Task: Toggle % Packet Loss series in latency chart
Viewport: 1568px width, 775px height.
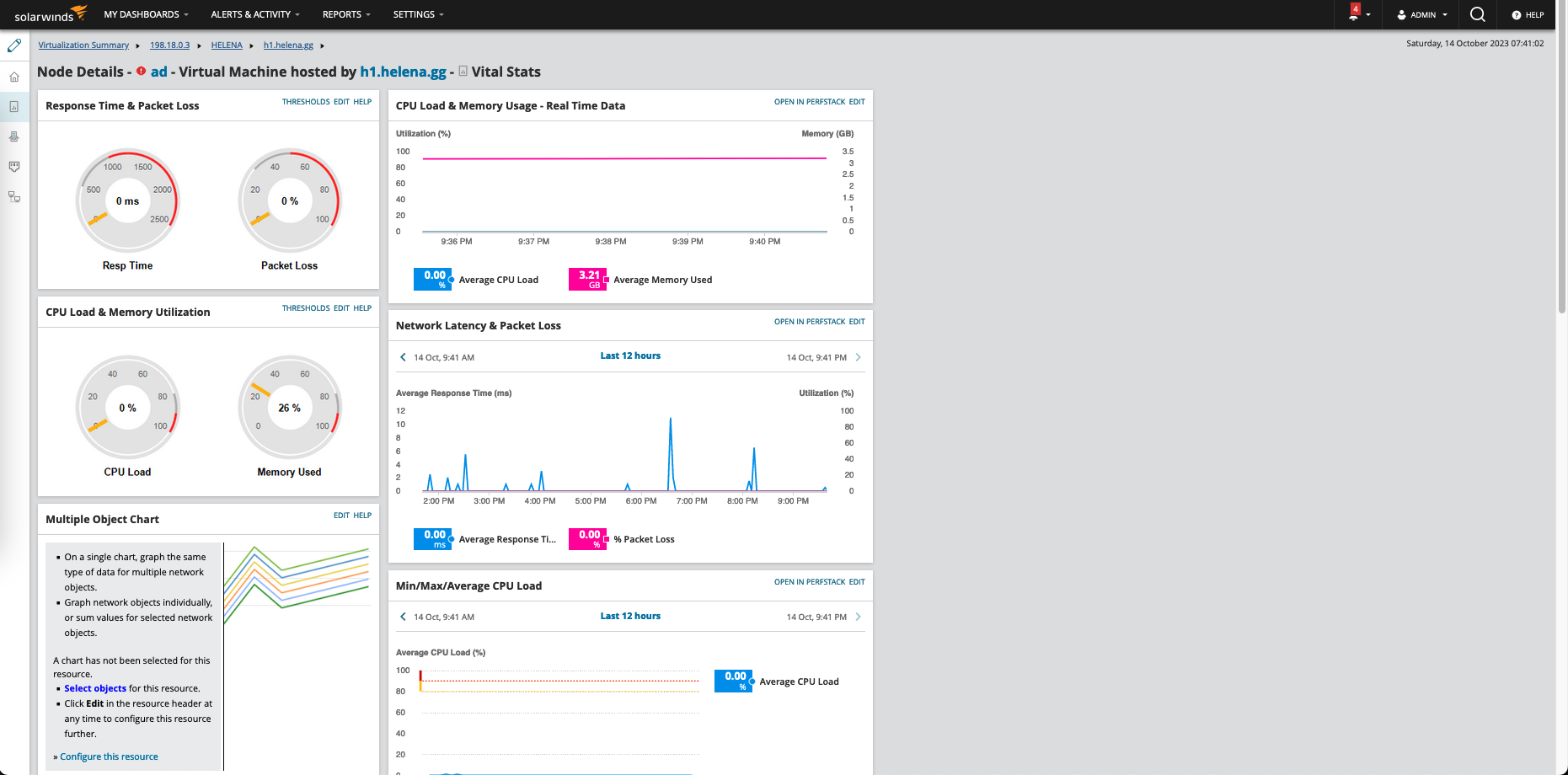Action: (x=644, y=539)
